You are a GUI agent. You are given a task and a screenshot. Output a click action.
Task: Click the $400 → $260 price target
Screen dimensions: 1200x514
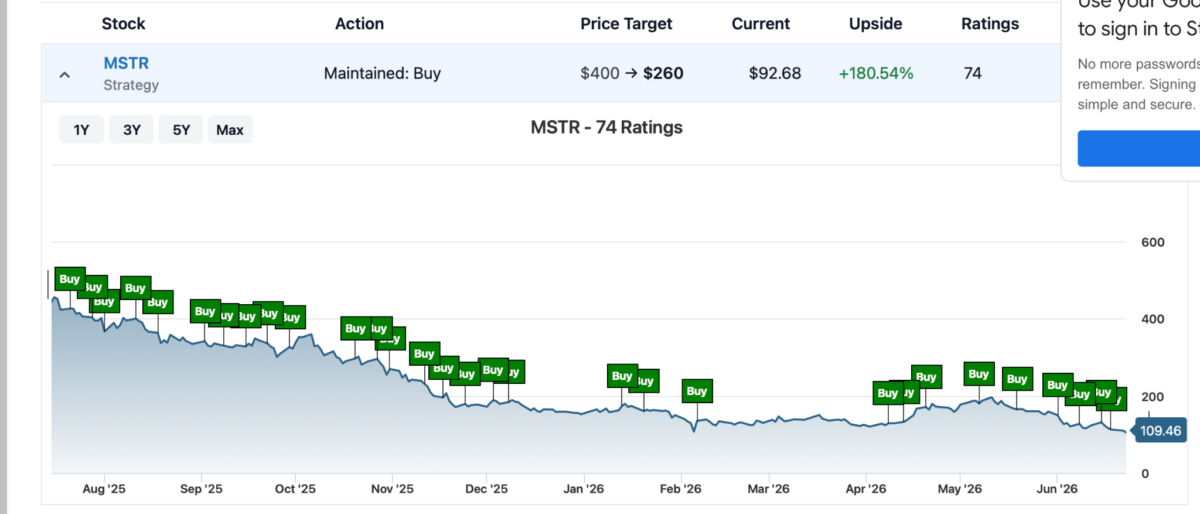[632, 73]
